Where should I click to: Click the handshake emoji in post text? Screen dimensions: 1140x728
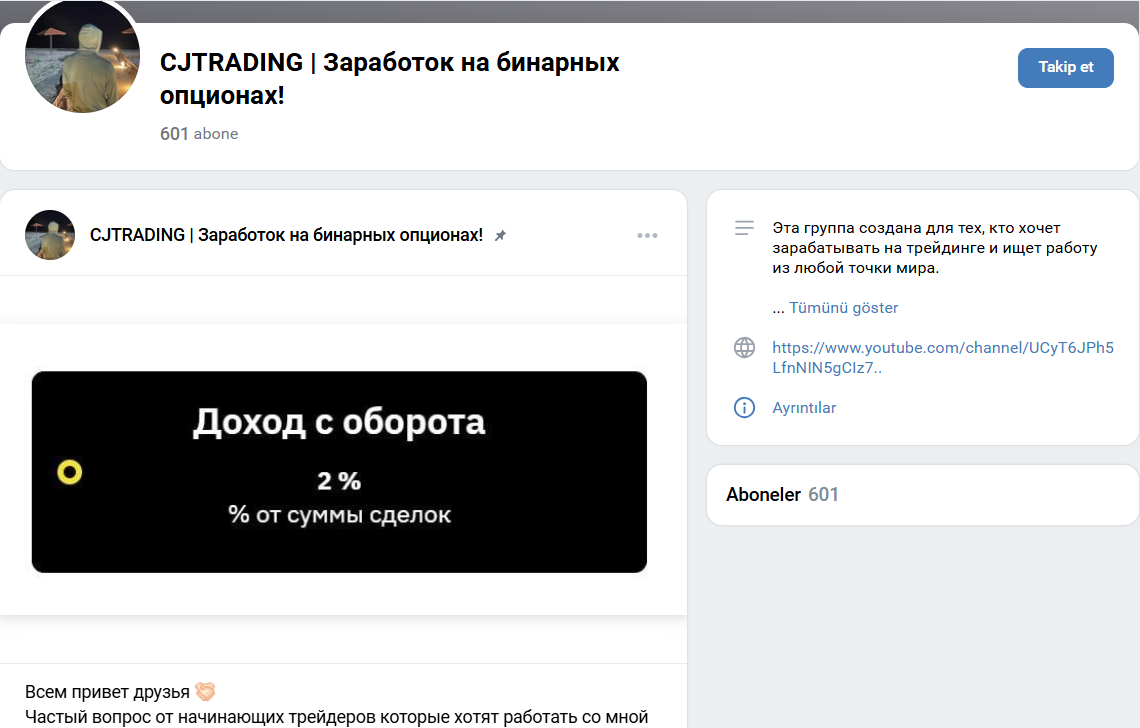point(205,692)
